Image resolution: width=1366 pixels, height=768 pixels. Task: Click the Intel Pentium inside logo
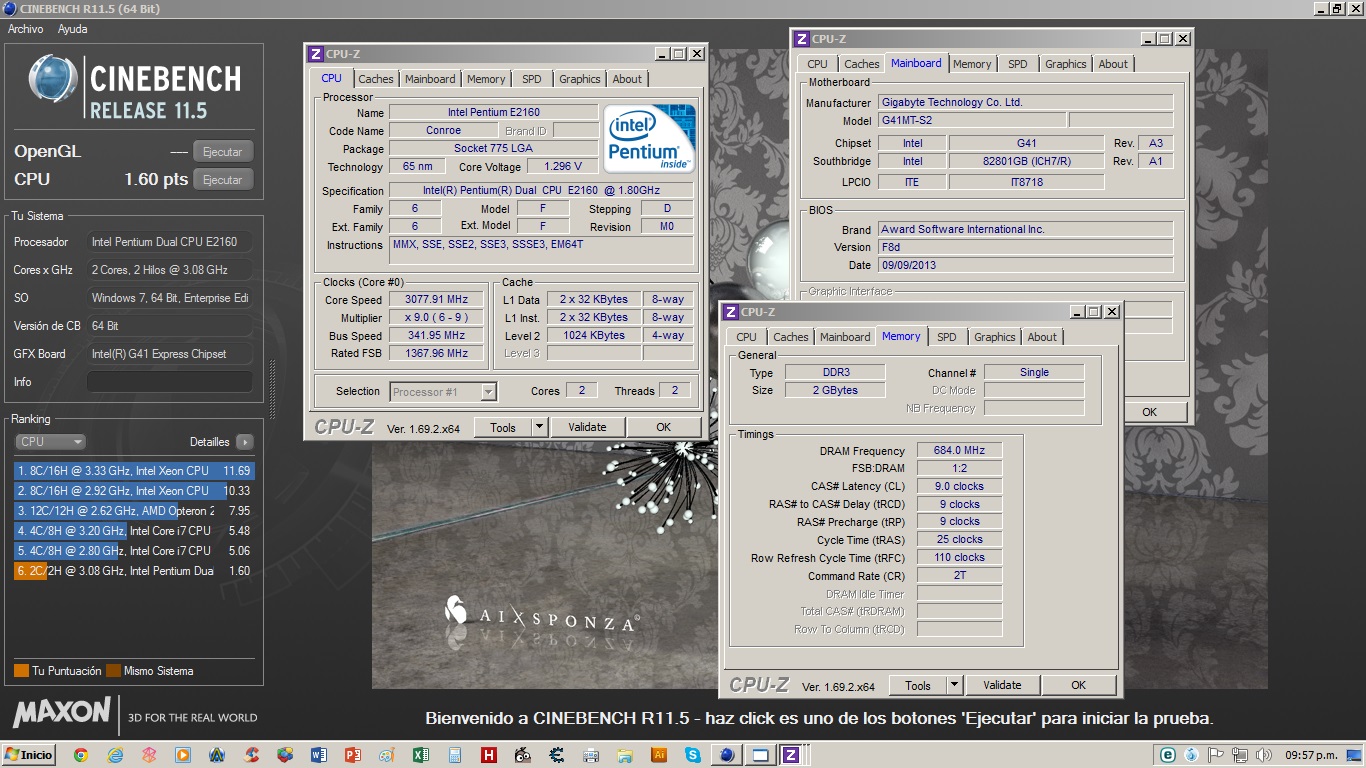coord(650,138)
